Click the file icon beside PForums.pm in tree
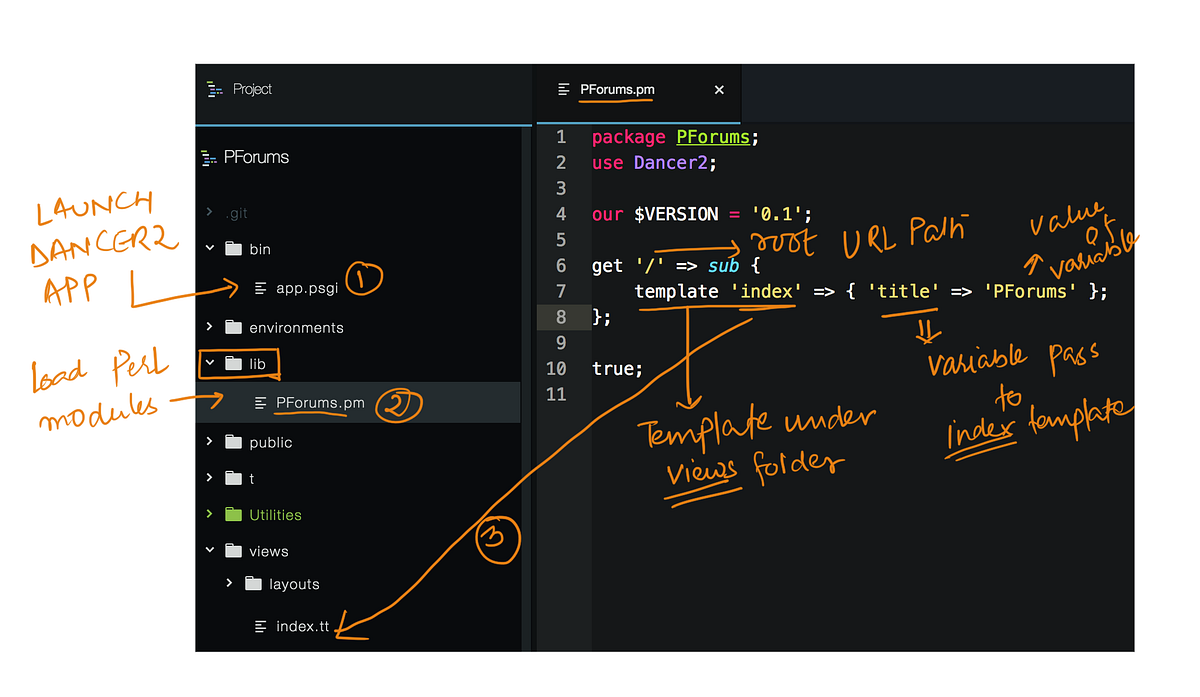Screen dimensions: 1200x697 point(258,402)
